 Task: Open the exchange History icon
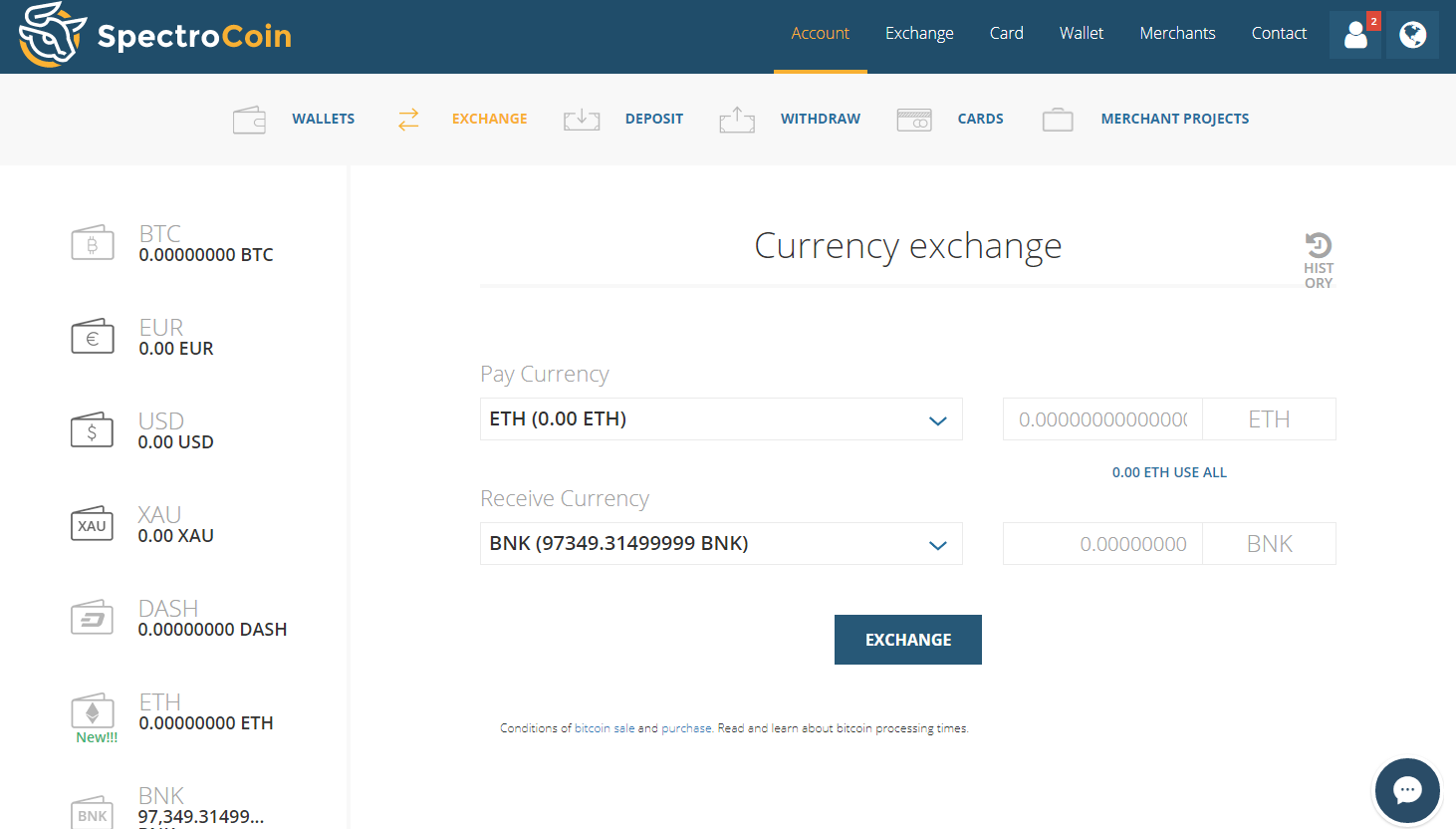pyautogui.click(x=1319, y=242)
